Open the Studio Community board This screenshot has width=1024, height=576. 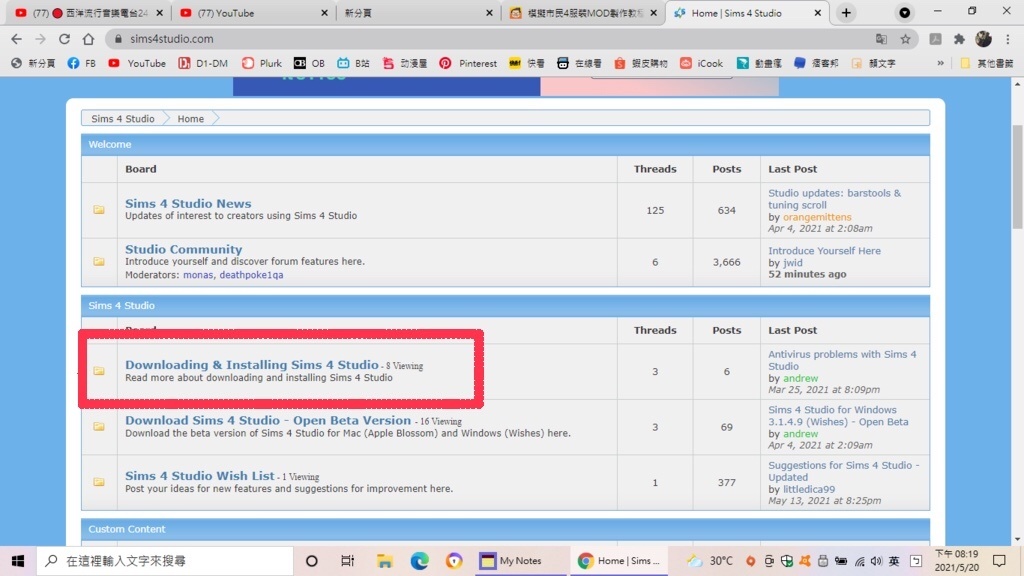click(x=184, y=249)
